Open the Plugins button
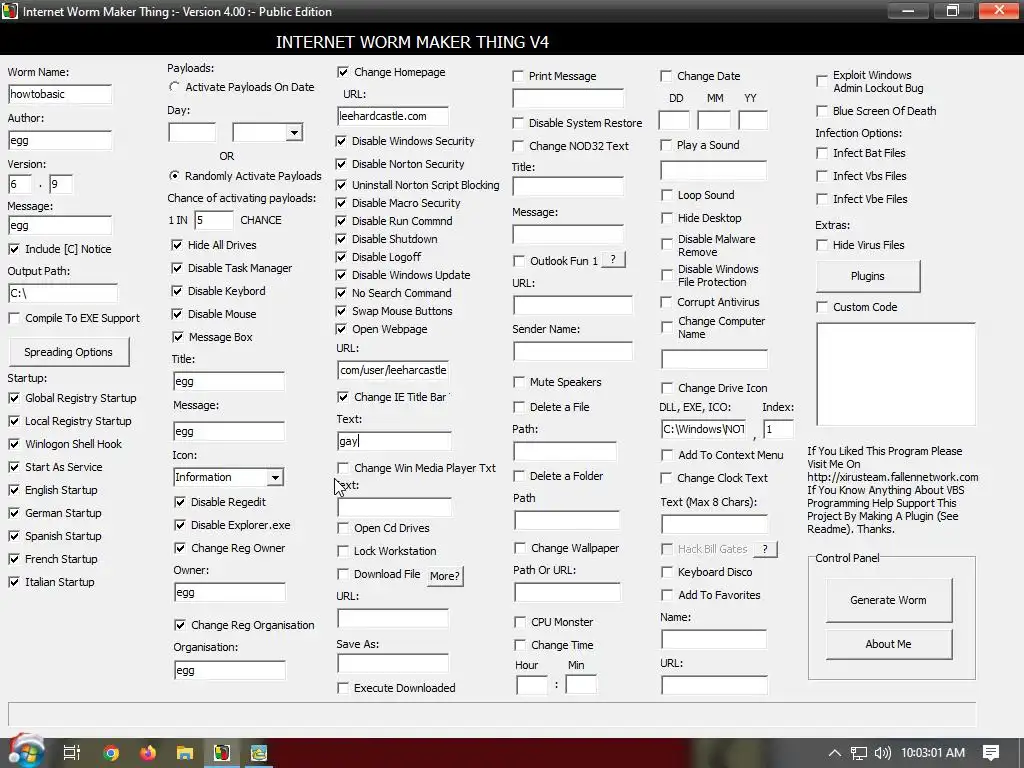The height and width of the screenshot is (768, 1024). (868, 276)
